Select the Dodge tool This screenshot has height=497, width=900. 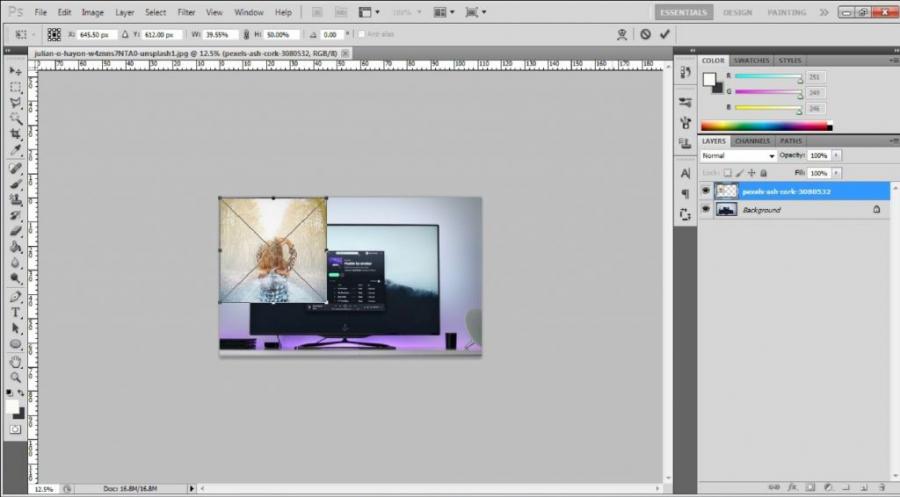(15, 279)
